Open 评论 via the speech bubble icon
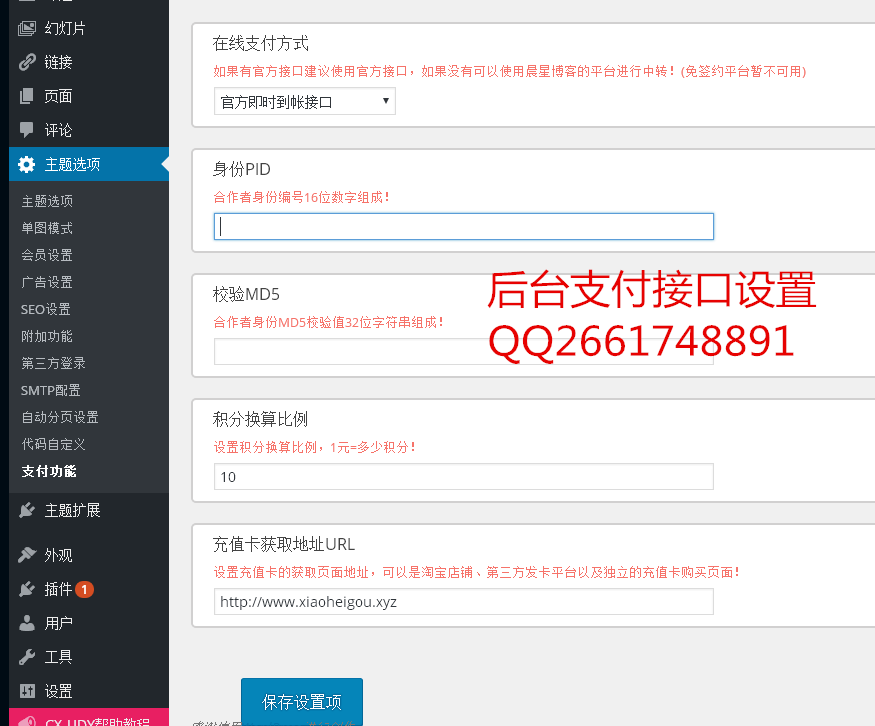 [x=27, y=130]
